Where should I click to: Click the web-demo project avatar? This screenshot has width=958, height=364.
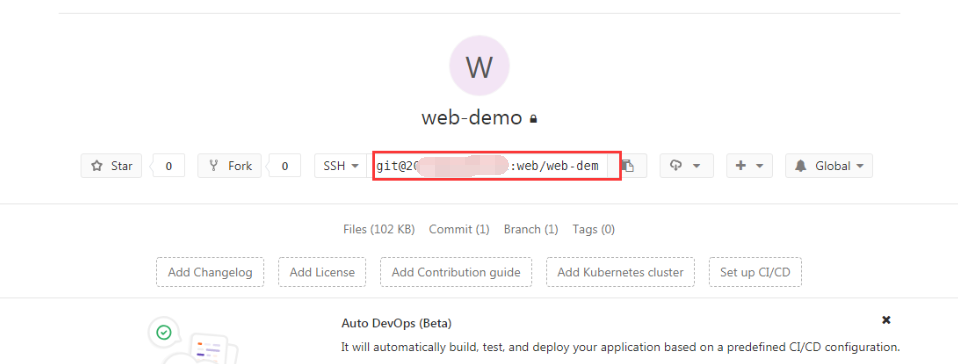(479, 66)
